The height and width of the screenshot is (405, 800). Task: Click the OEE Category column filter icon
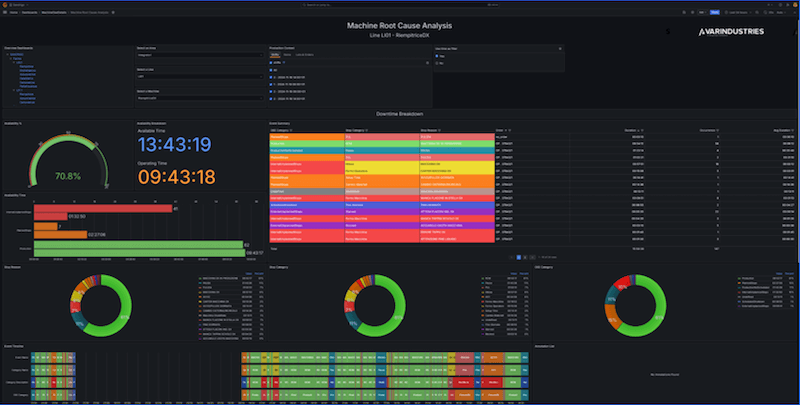tap(293, 130)
